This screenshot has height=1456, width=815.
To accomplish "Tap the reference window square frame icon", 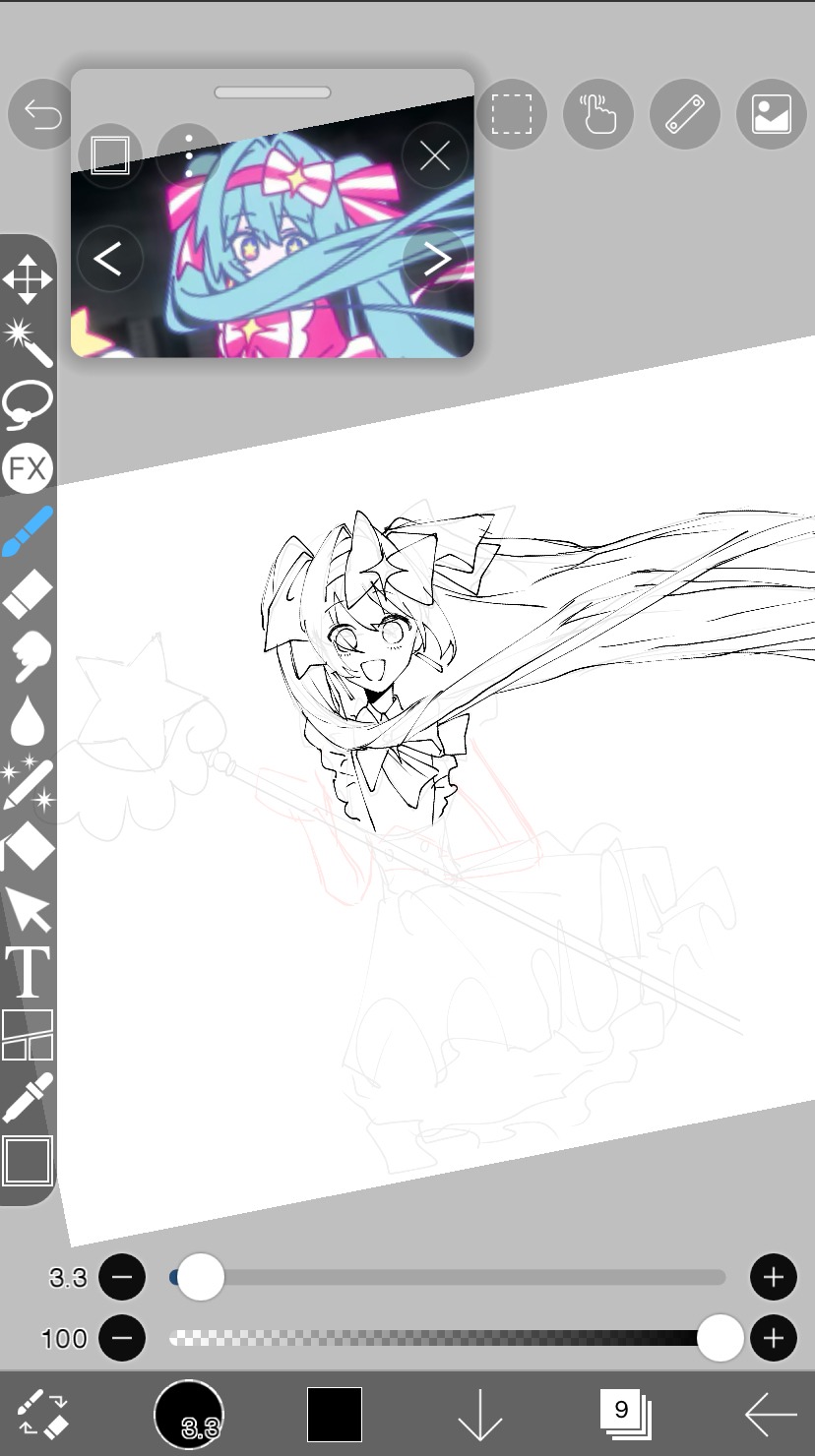I will click(x=109, y=155).
